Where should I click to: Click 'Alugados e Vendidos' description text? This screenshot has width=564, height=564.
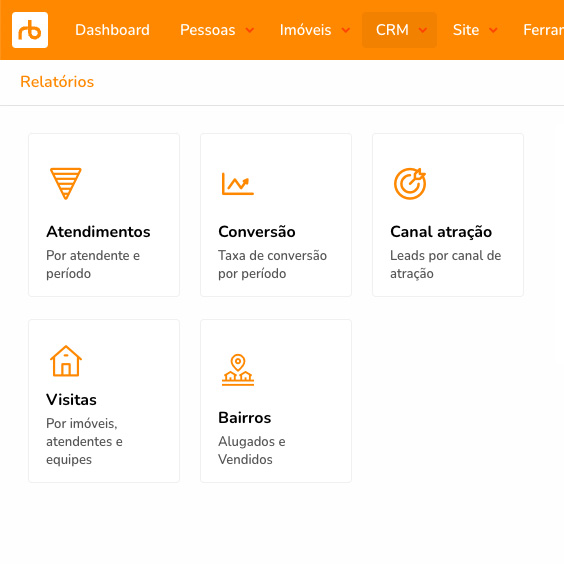click(251, 450)
